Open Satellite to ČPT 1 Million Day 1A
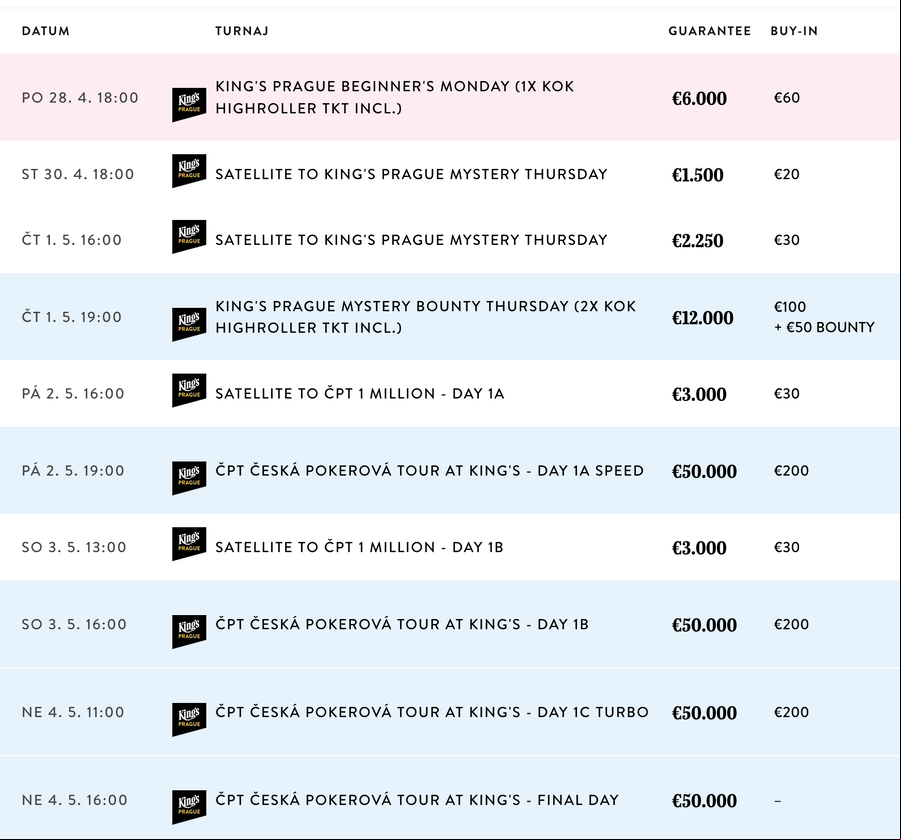This screenshot has height=840, width=901. (360, 394)
